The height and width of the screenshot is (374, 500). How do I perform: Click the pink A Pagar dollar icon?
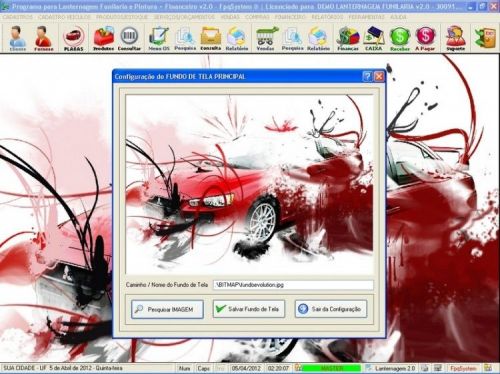click(425, 39)
